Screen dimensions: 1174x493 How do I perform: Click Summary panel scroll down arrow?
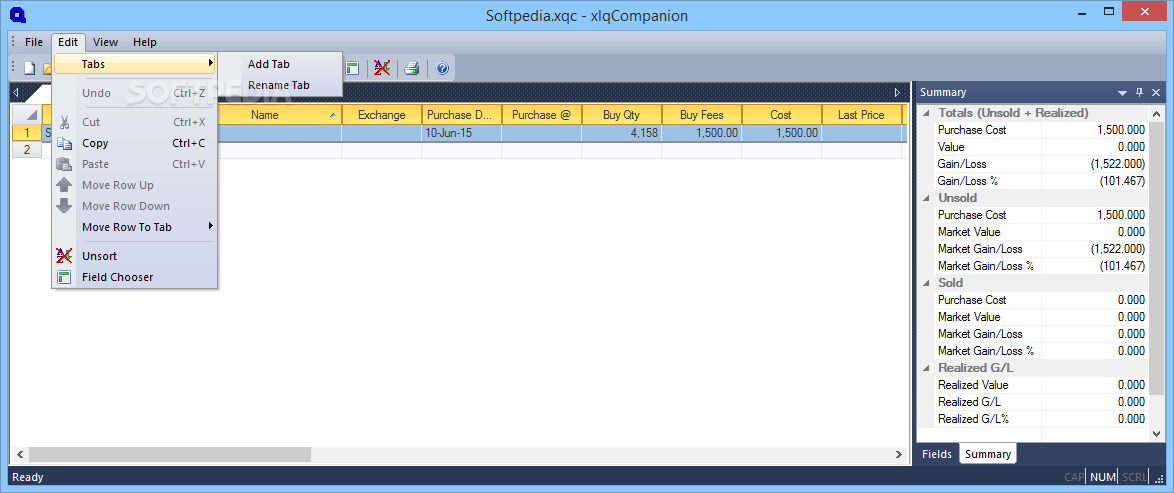[x=1157, y=433]
